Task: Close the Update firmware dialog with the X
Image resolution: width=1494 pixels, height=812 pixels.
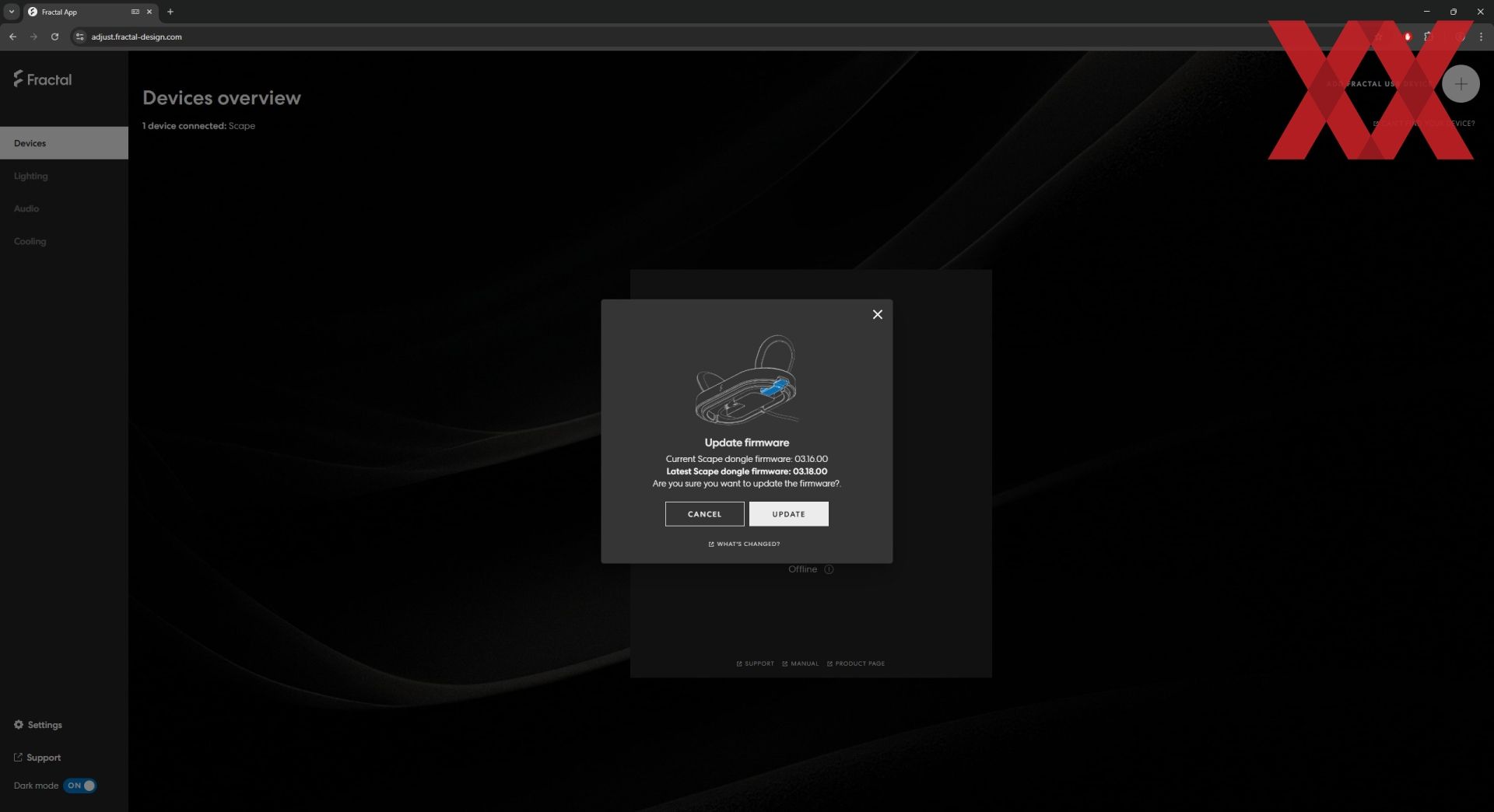Action: click(x=877, y=314)
